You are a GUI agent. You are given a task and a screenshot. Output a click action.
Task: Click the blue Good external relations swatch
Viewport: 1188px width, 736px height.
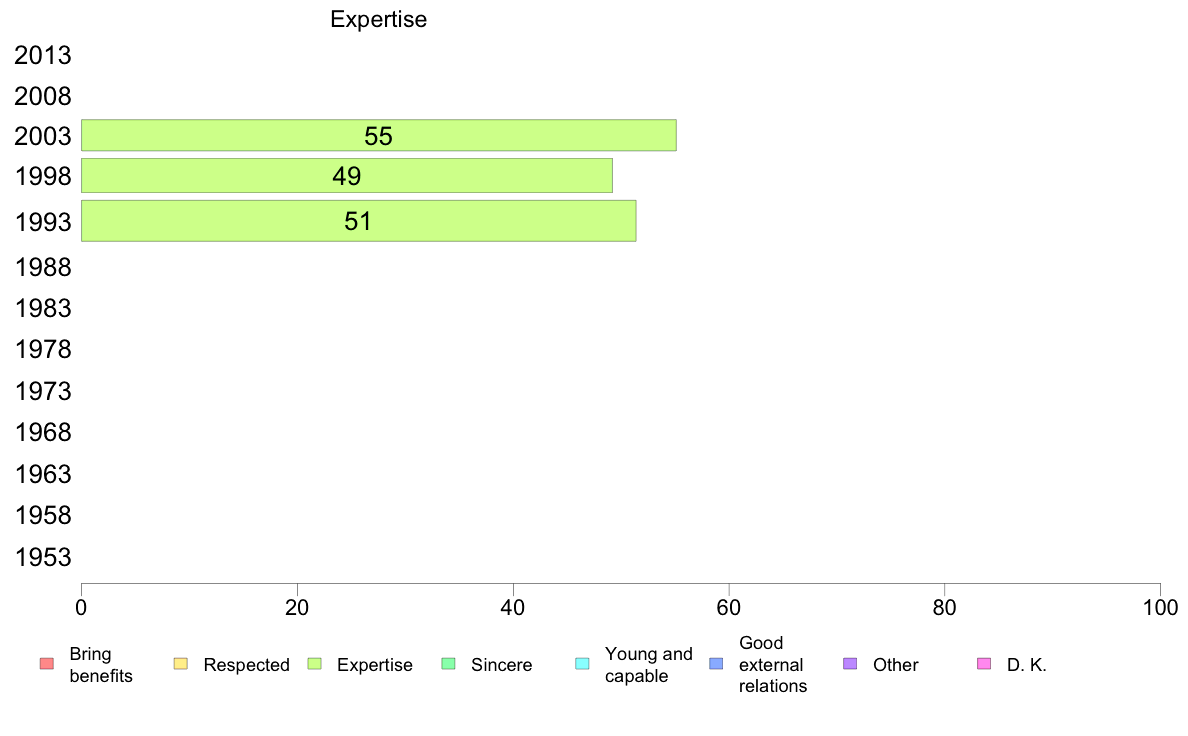coord(716,664)
